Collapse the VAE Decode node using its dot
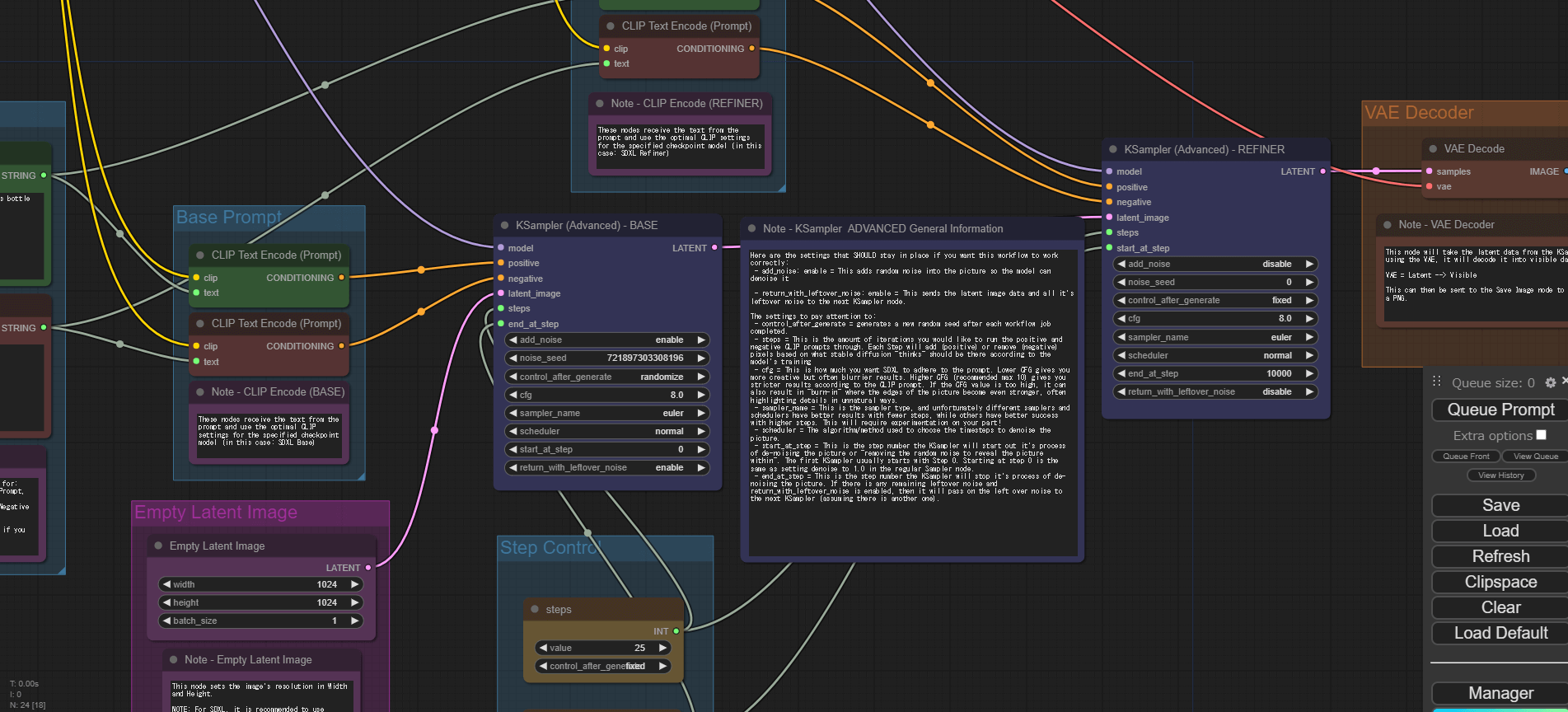Image resolution: width=1568 pixels, height=712 pixels. pyautogui.click(x=1434, y=149)
